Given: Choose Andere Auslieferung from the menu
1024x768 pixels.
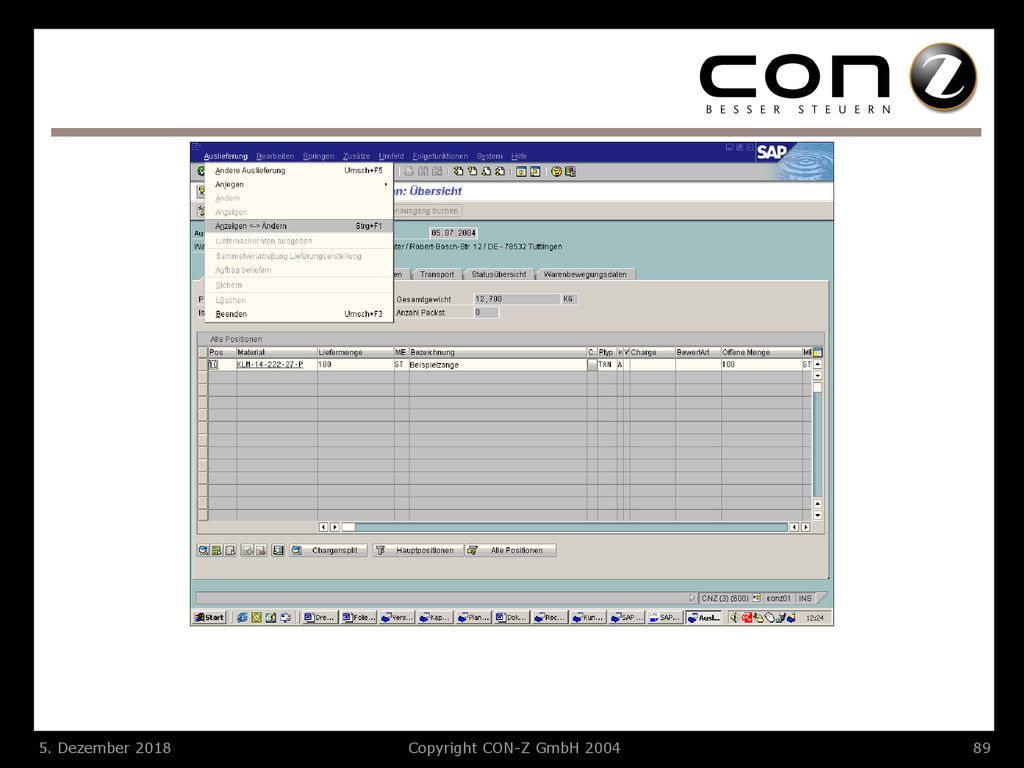Looking at the screenshot, I should click(x=300, y=170).
